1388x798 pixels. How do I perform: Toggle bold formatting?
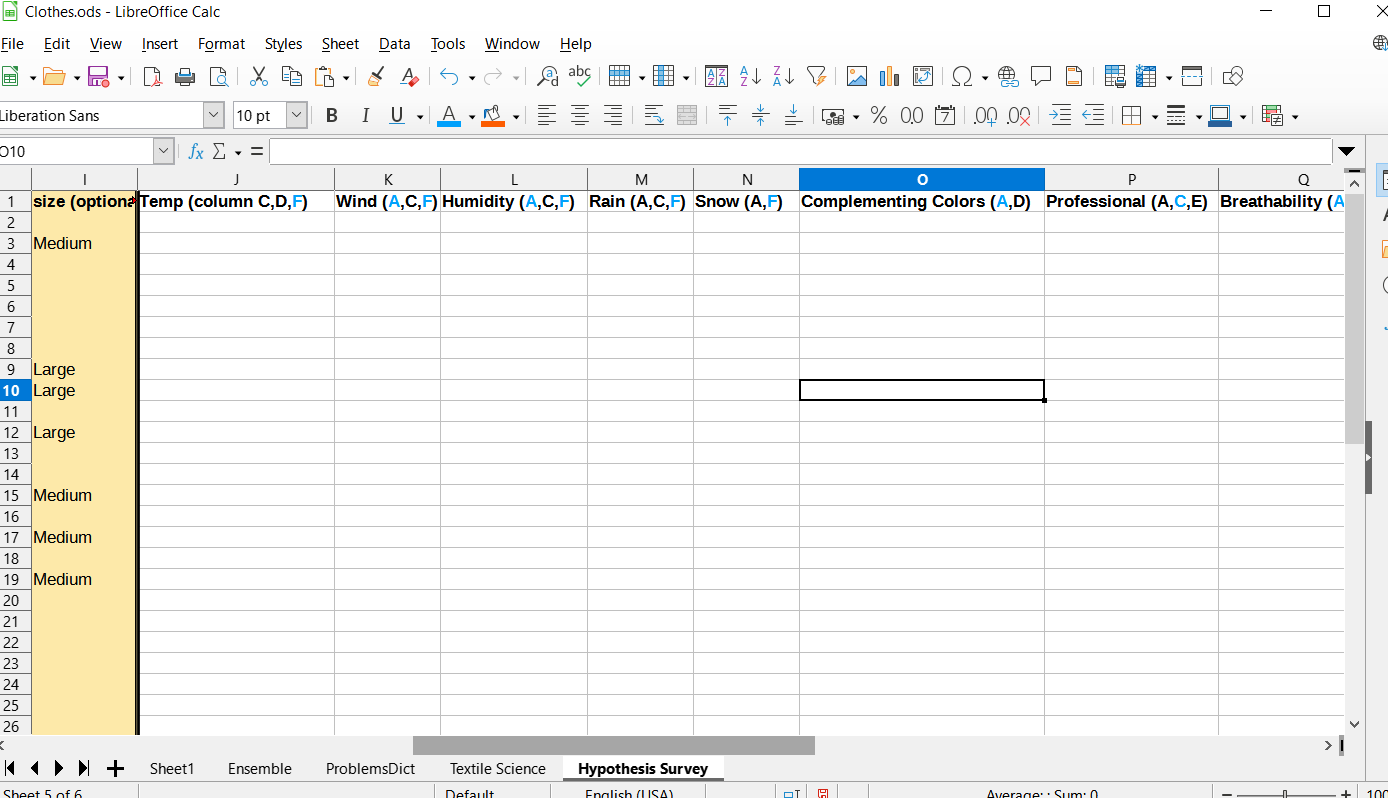332,116
